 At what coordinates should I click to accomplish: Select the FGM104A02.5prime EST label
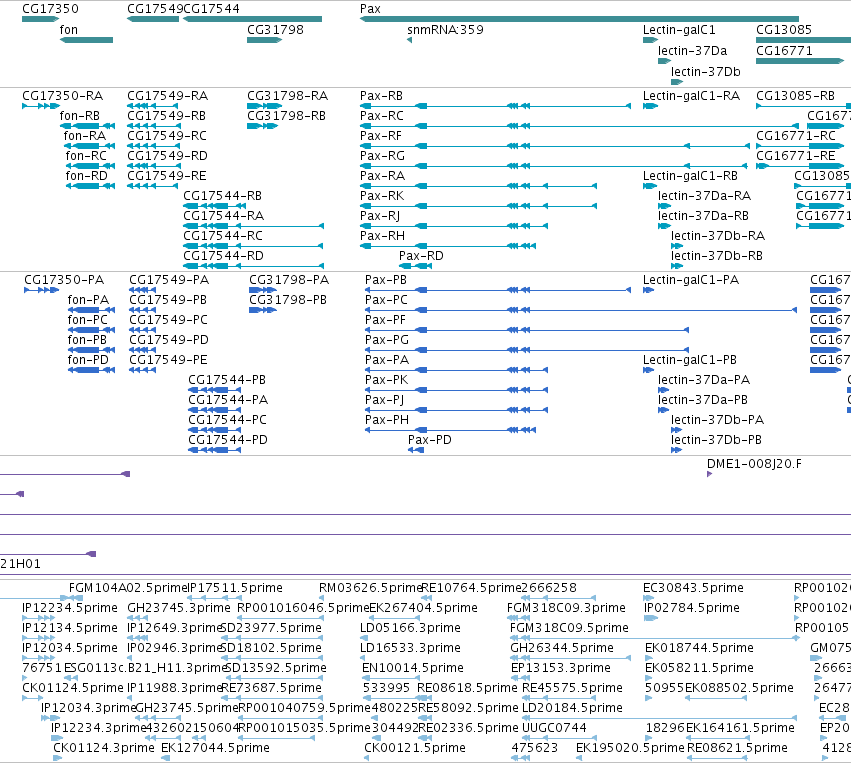(128, 588)
